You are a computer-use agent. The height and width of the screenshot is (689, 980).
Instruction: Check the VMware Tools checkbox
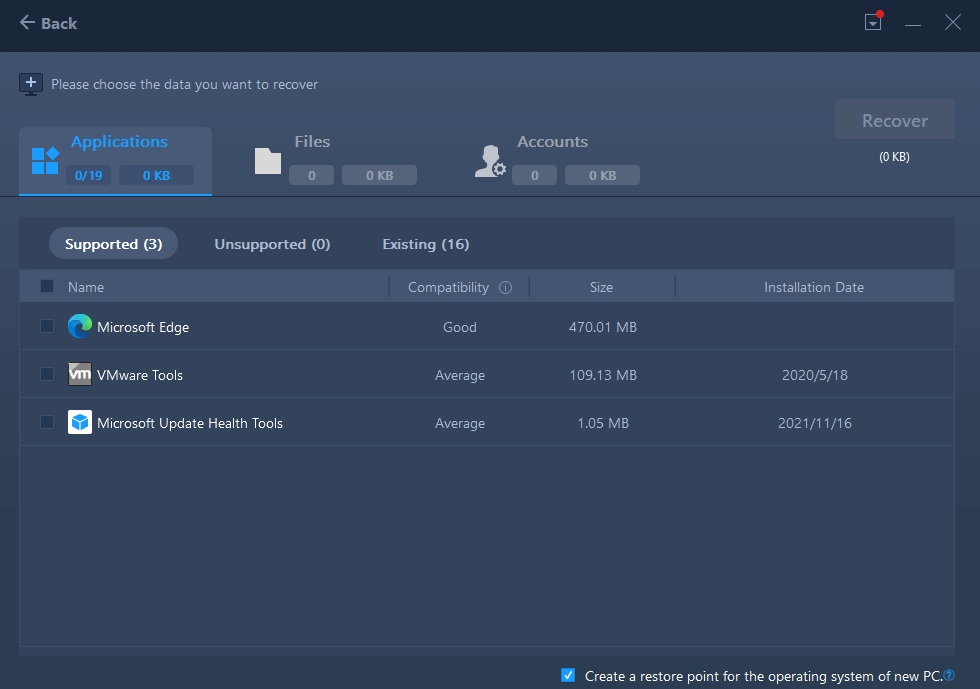tap(47, 374)
